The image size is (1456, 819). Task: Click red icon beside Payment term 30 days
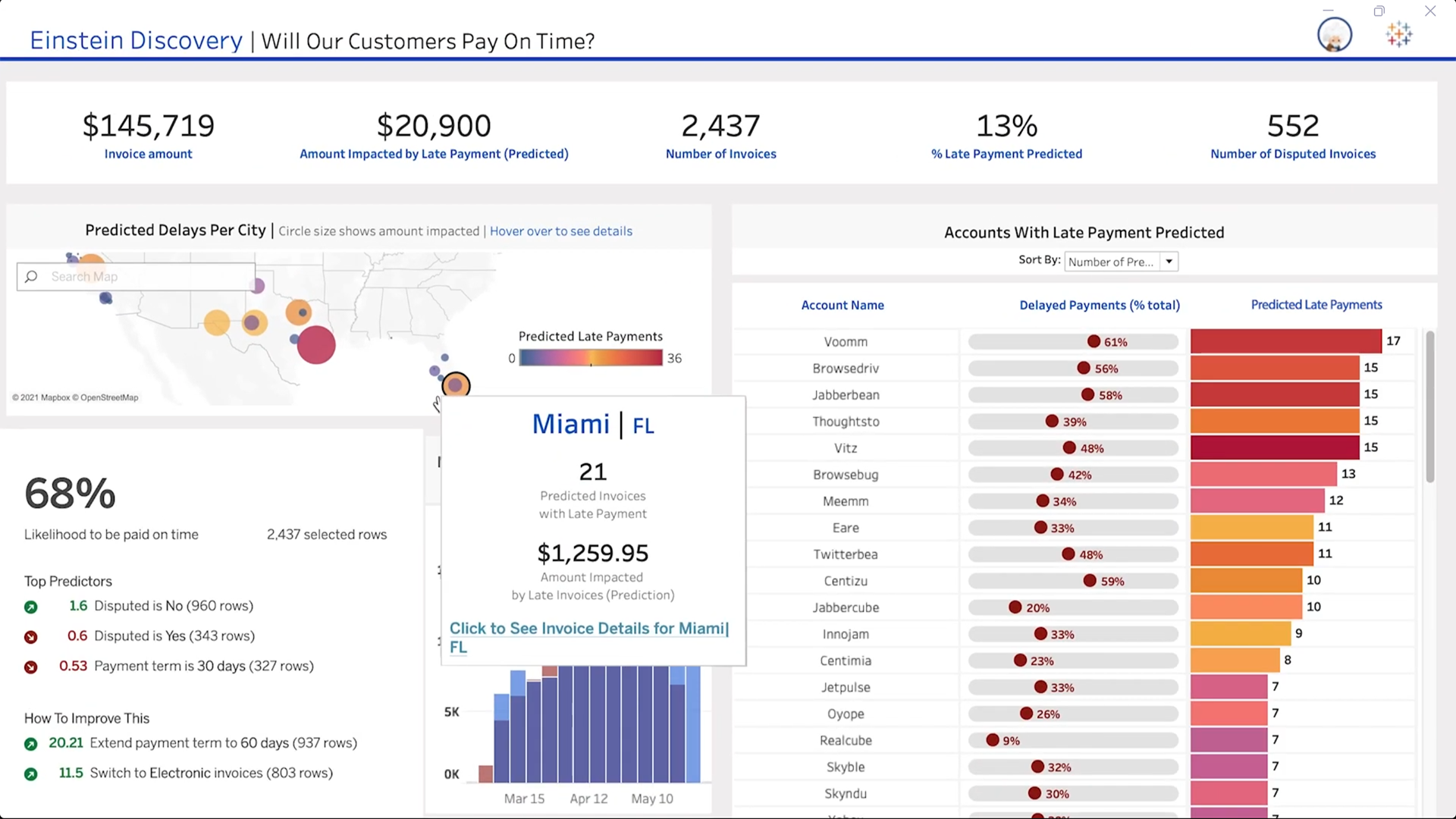(x=30, y=667)
